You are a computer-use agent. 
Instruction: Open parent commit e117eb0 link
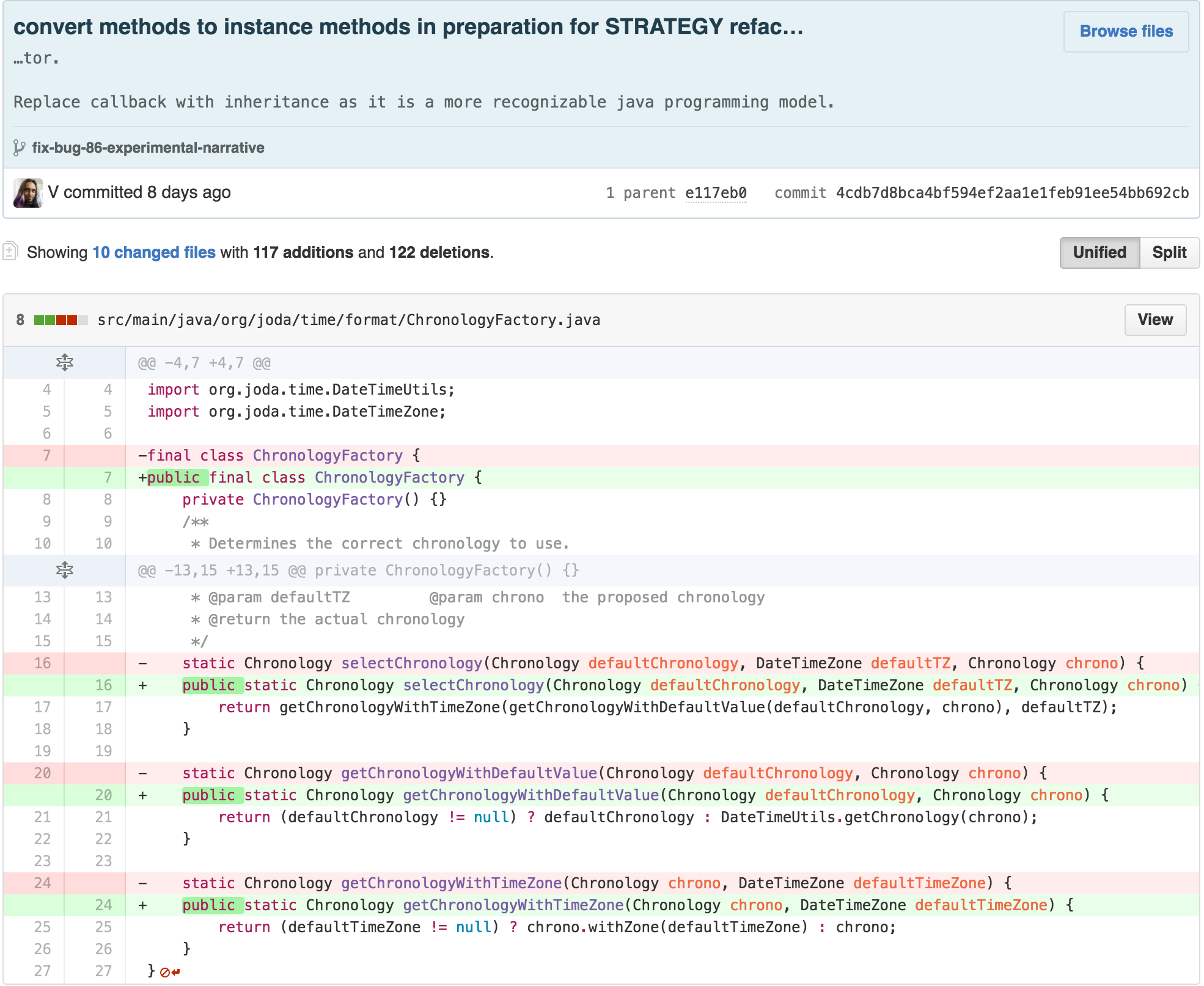coord(716,193)
